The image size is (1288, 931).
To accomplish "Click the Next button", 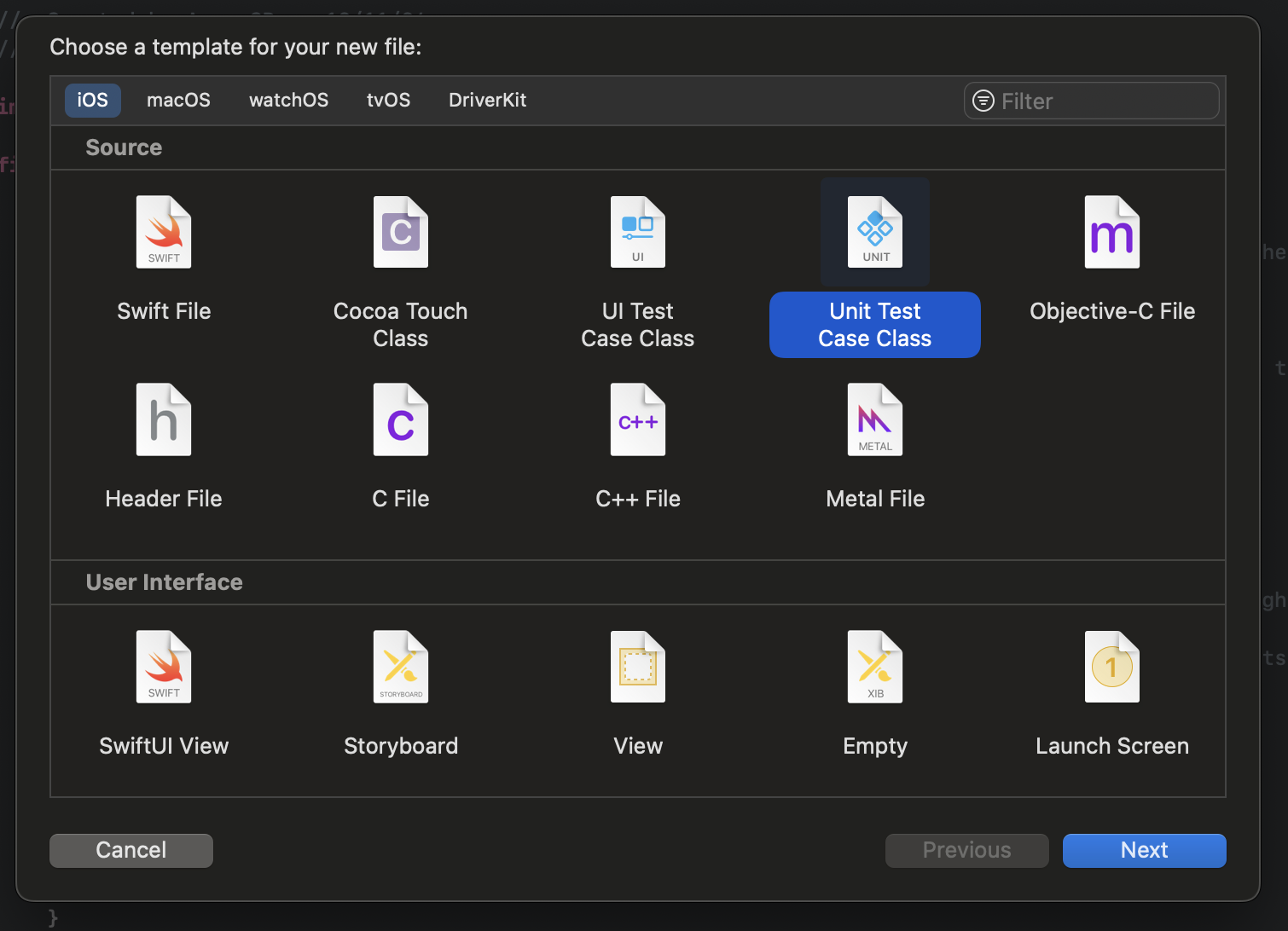I will pyautogui.click(x=1145, y=850).
